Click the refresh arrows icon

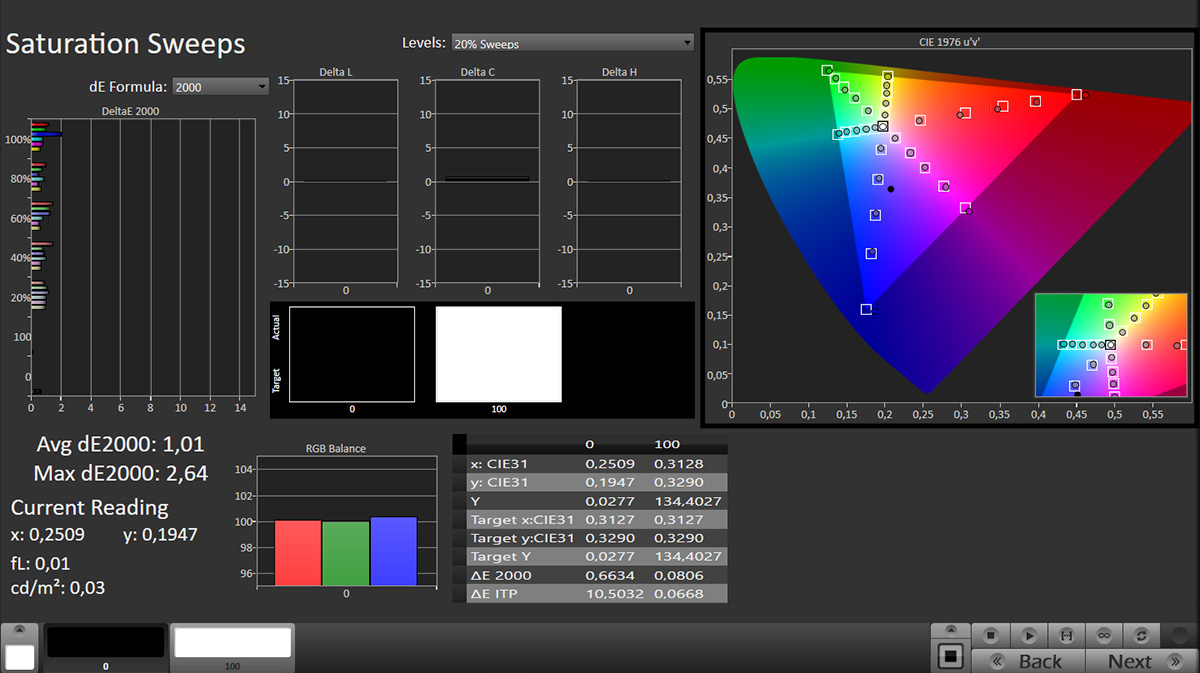1142,635
